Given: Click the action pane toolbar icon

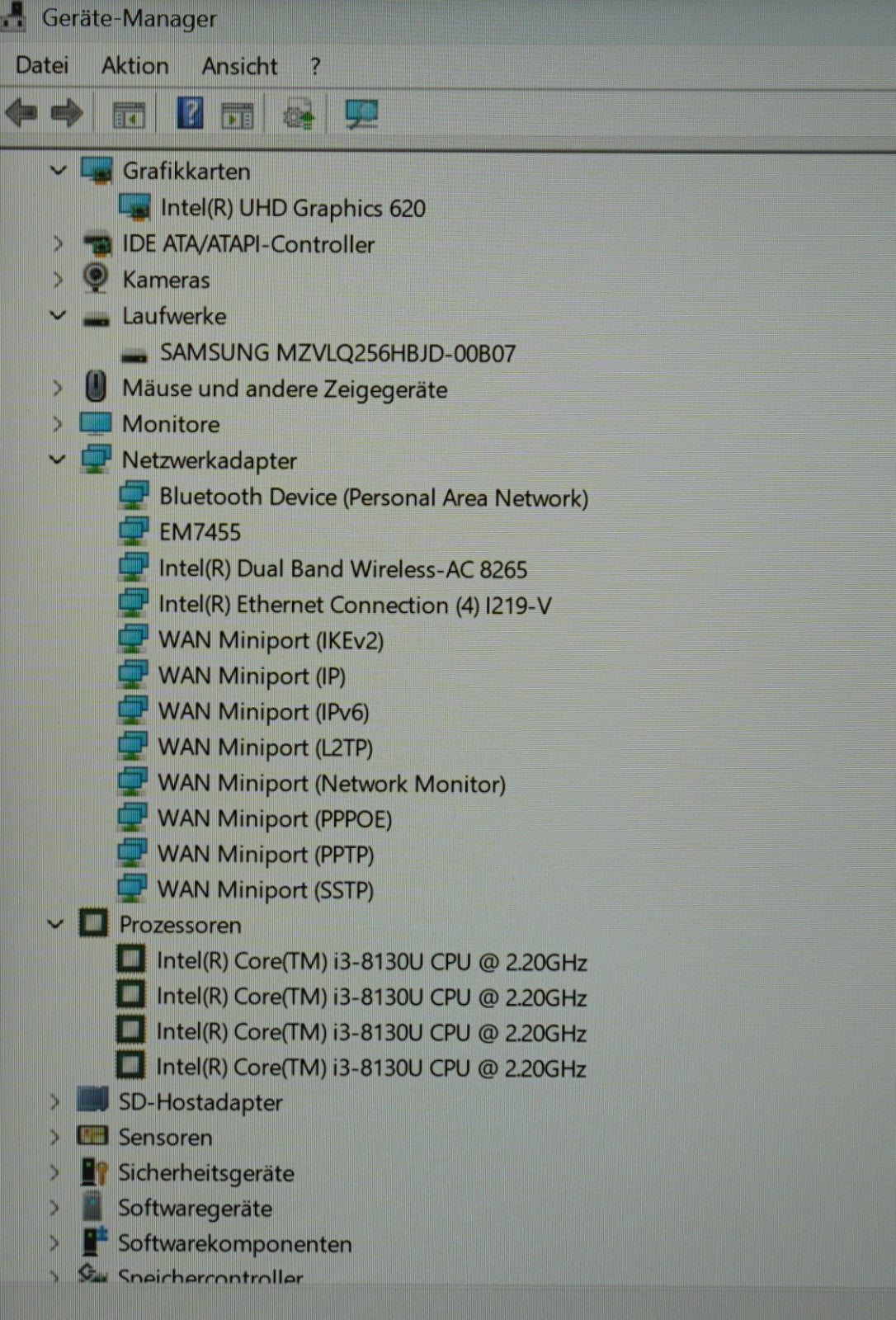Looking at the screenshot, I should (238, 115).
